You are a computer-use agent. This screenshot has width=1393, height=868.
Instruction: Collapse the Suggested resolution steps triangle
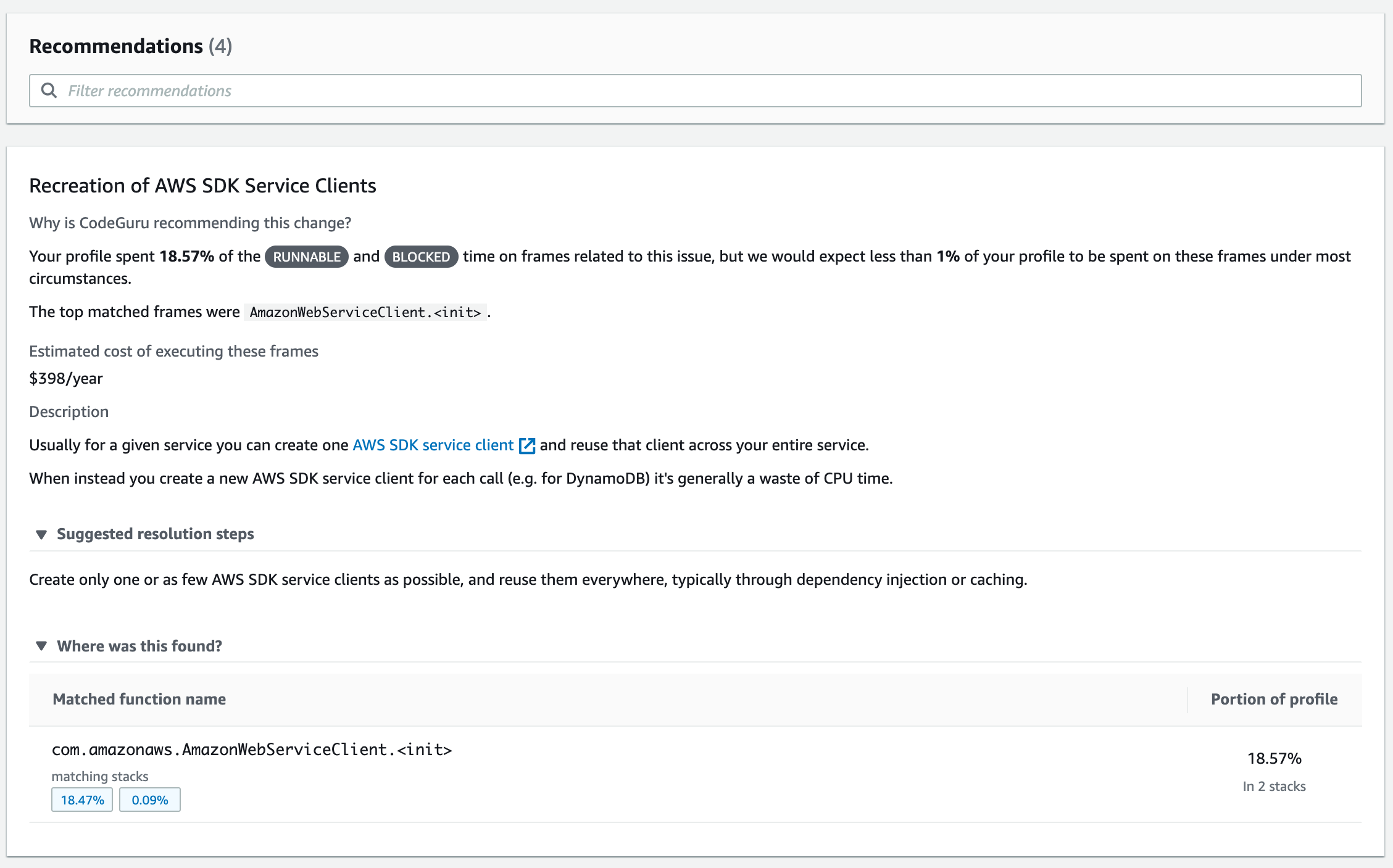[x=41, y=534]
